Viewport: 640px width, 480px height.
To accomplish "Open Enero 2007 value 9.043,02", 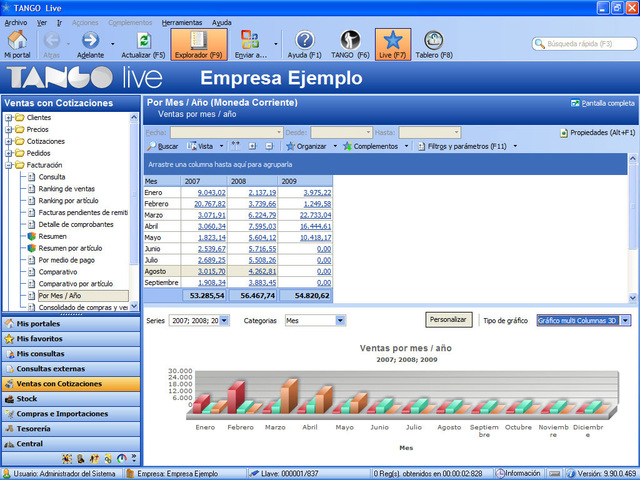I will click(211, 193).
